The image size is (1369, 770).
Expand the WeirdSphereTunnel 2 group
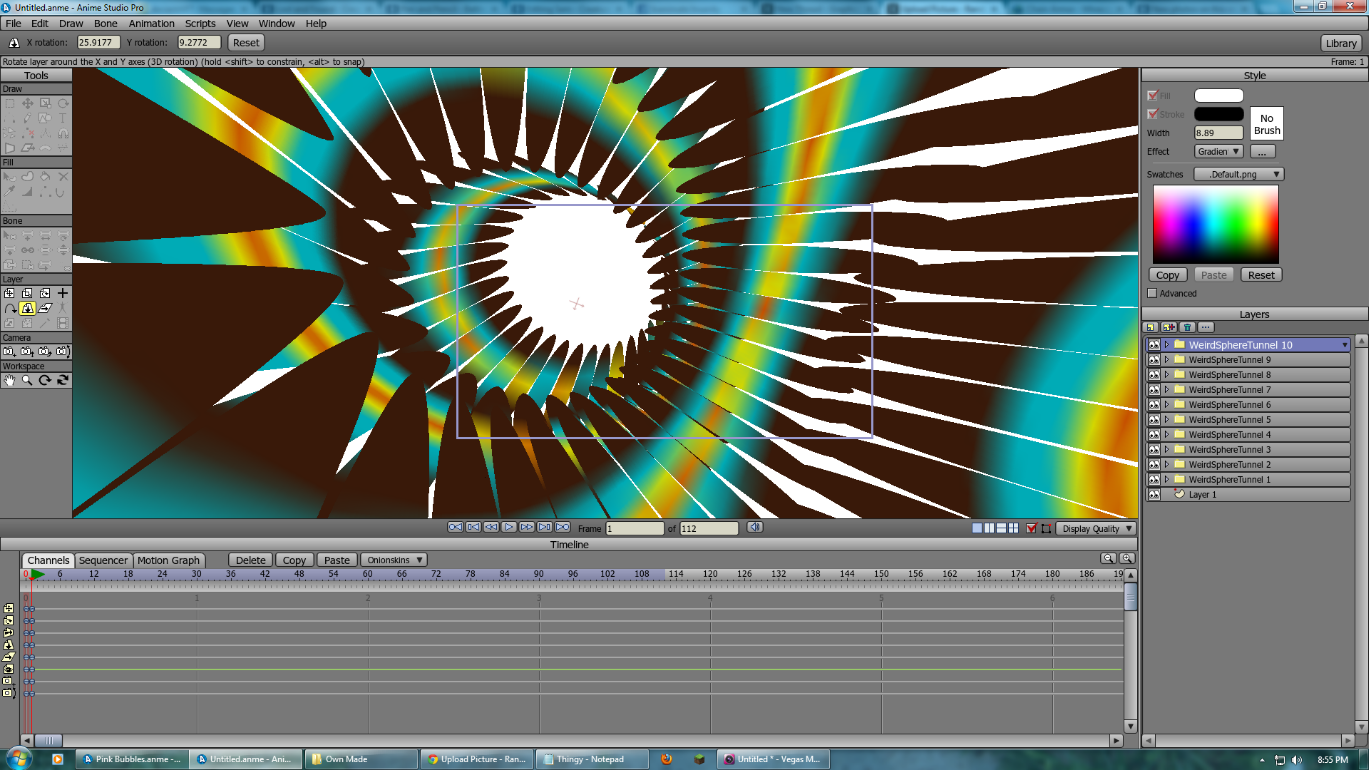pos(1166,464)
